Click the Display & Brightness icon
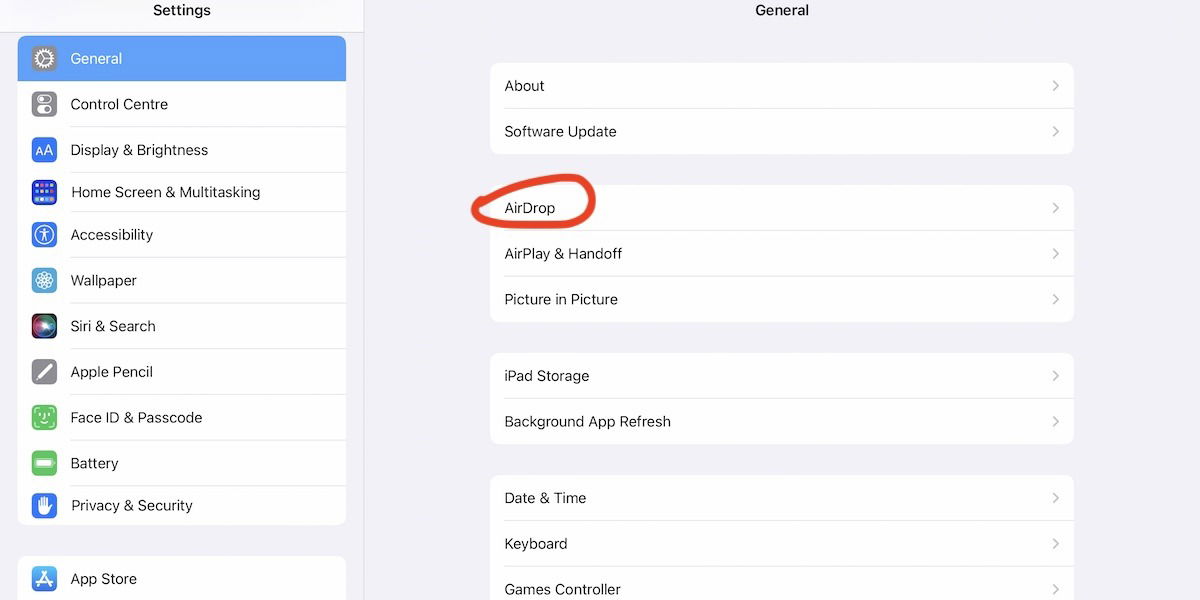The height and width of the screenshot is (600, 1200). tap(44, 149)
